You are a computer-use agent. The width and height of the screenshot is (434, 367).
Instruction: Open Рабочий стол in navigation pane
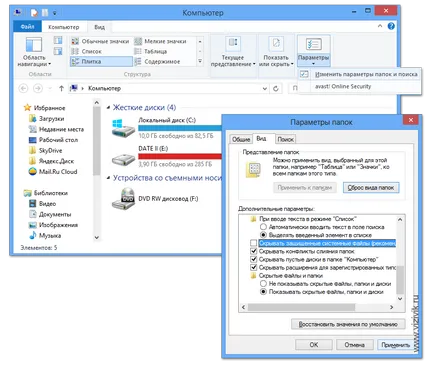pyautogui.click(x=53, y=140)
